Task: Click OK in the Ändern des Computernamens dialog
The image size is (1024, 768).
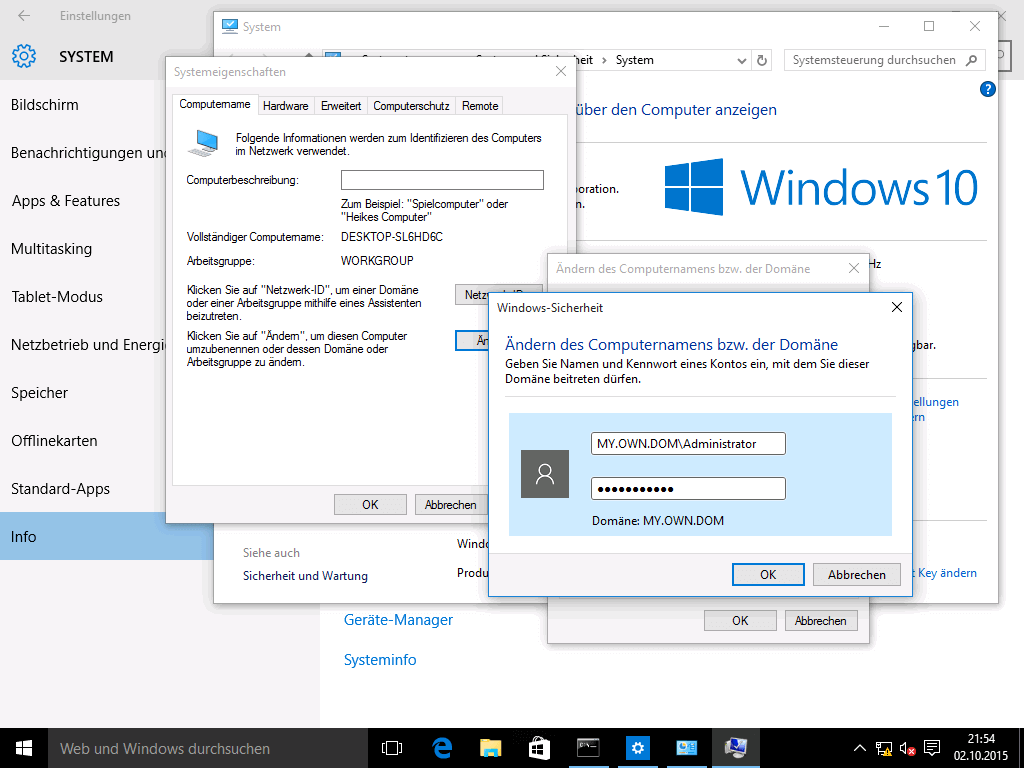Action: [x=740, y=620]
